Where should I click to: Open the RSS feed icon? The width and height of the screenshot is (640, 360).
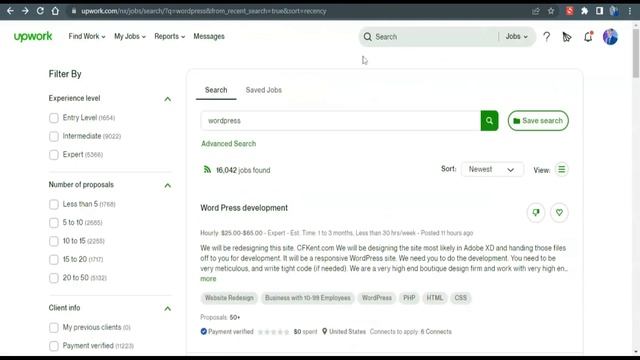click(x=207, y=169)
